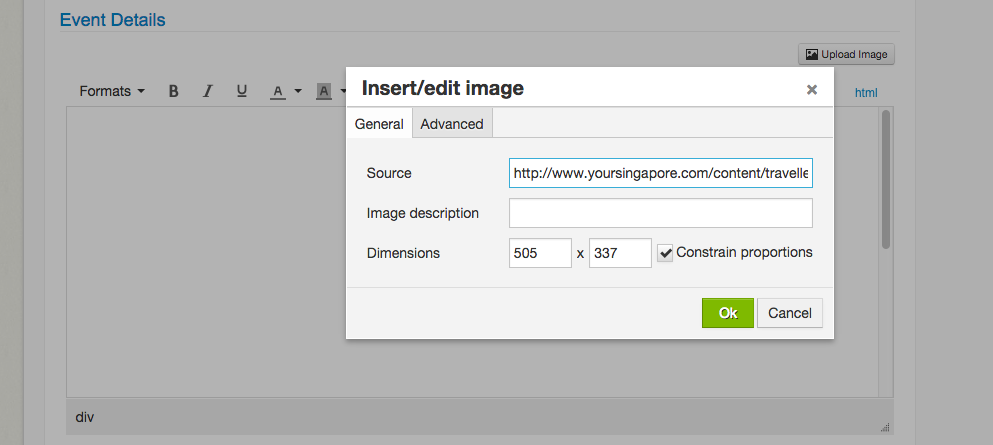Click the image width field 505
993x445 pixels.
tap(540, 253)
